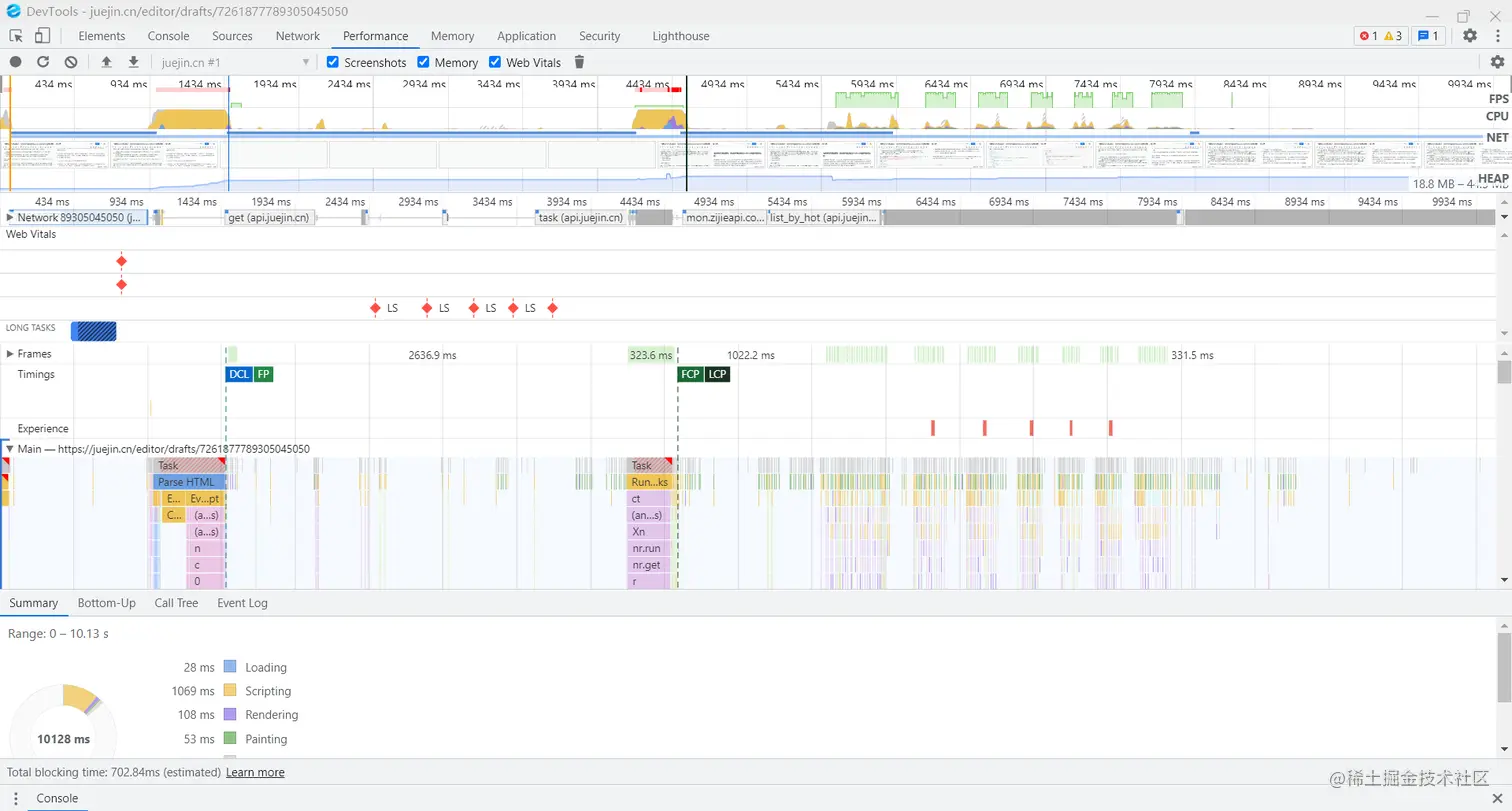Clear the performance recording

point(71,62)
